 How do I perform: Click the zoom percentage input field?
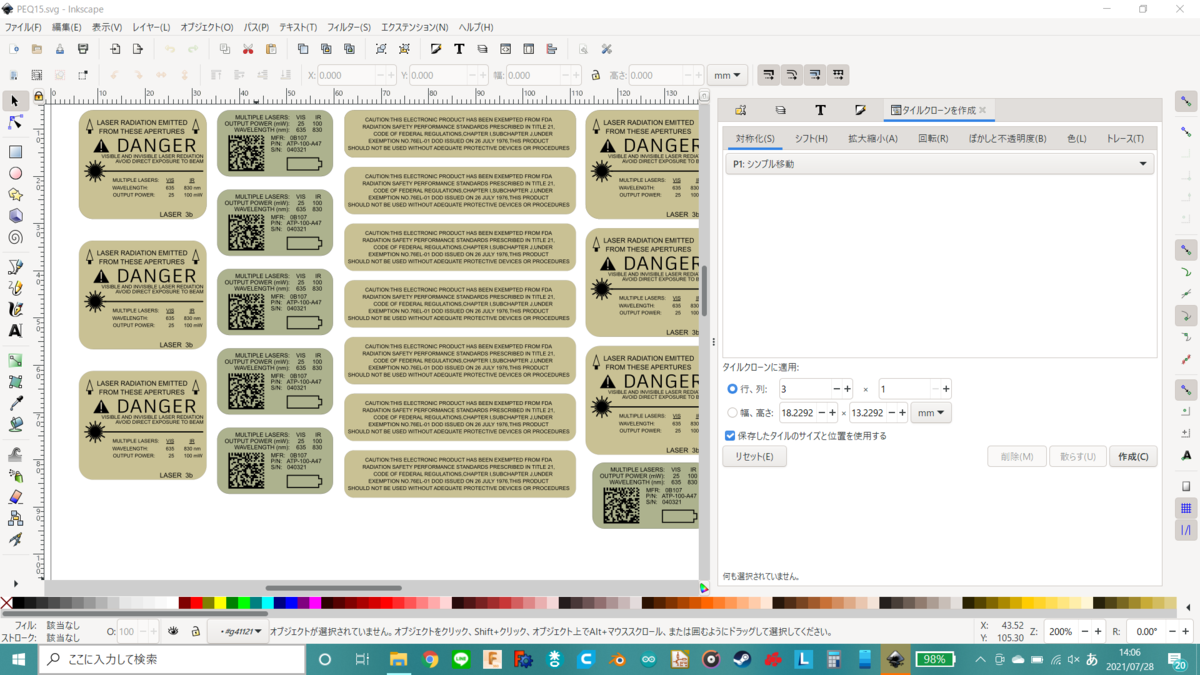pos(1063,632)
